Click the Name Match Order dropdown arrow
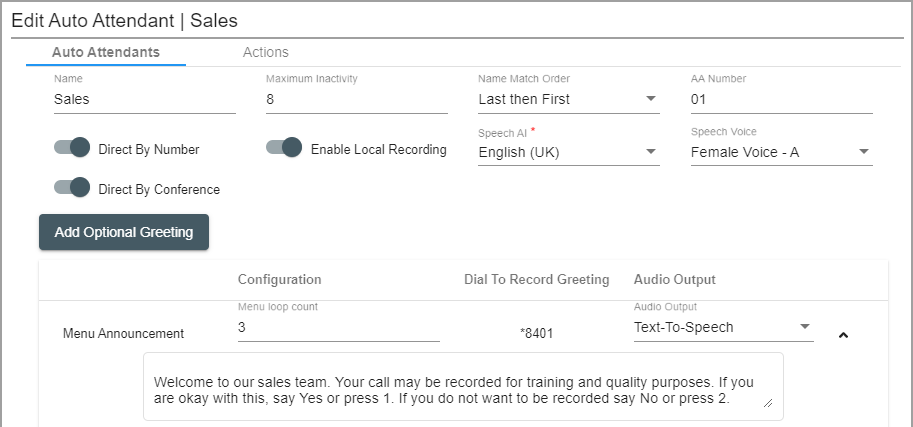This screenshot has height=427, width=913. [651, 98]
